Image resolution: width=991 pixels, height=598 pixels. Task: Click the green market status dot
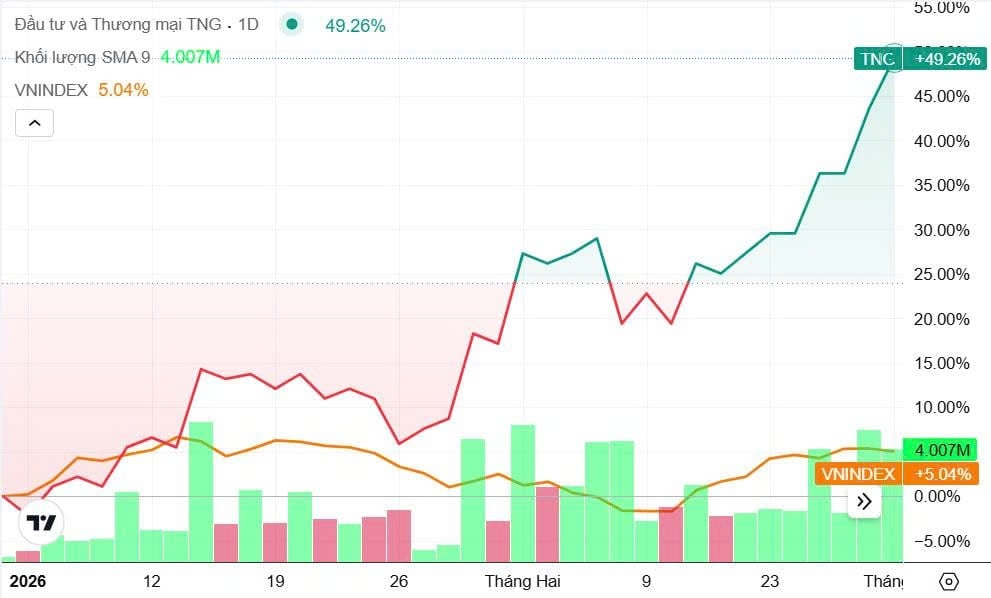point(291,25)
